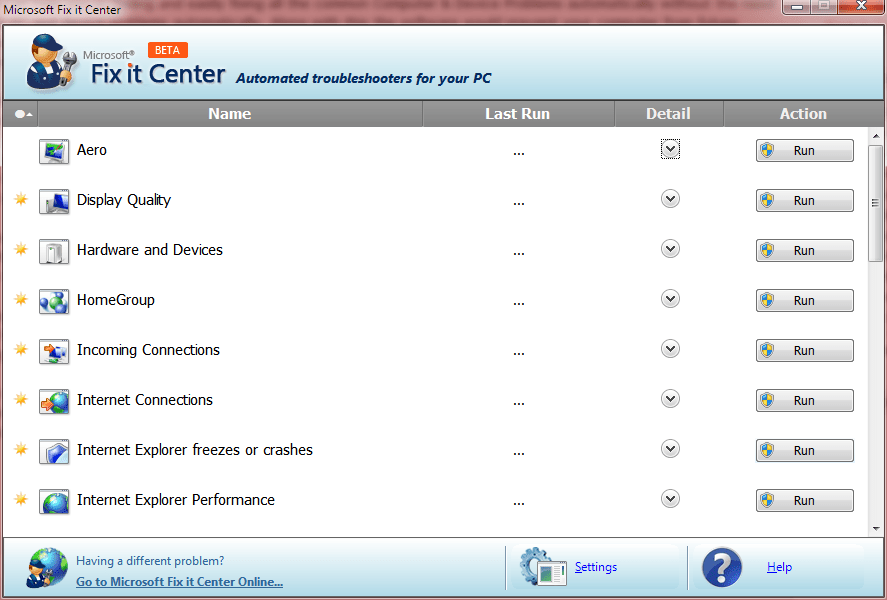Select the Internet Connections name text
The height and width of the screenshot is (600, 887).
145,400
